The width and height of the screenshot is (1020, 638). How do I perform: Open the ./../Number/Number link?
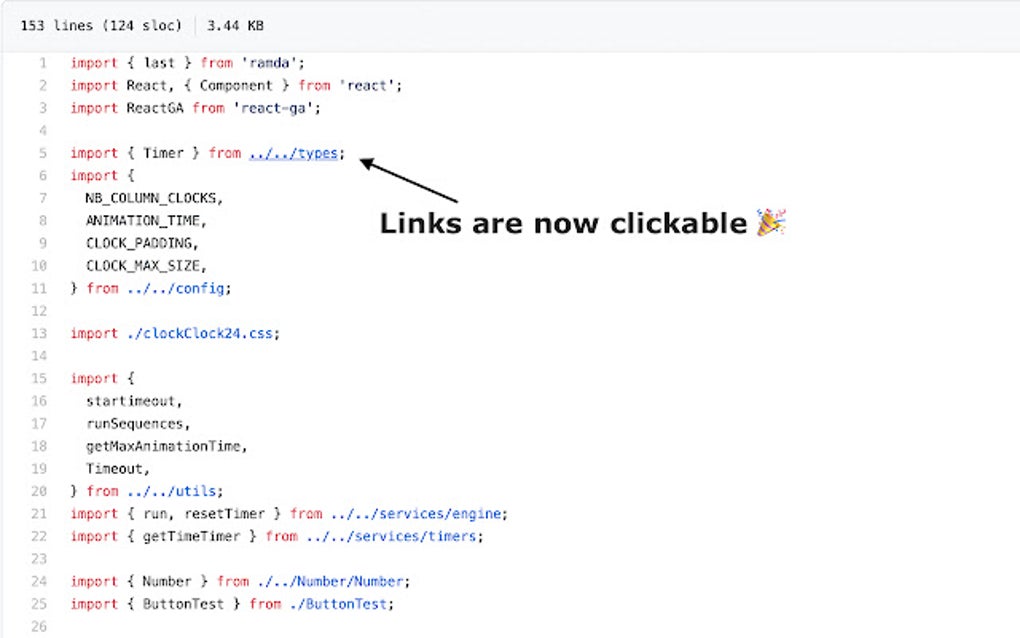click(330, 581)
